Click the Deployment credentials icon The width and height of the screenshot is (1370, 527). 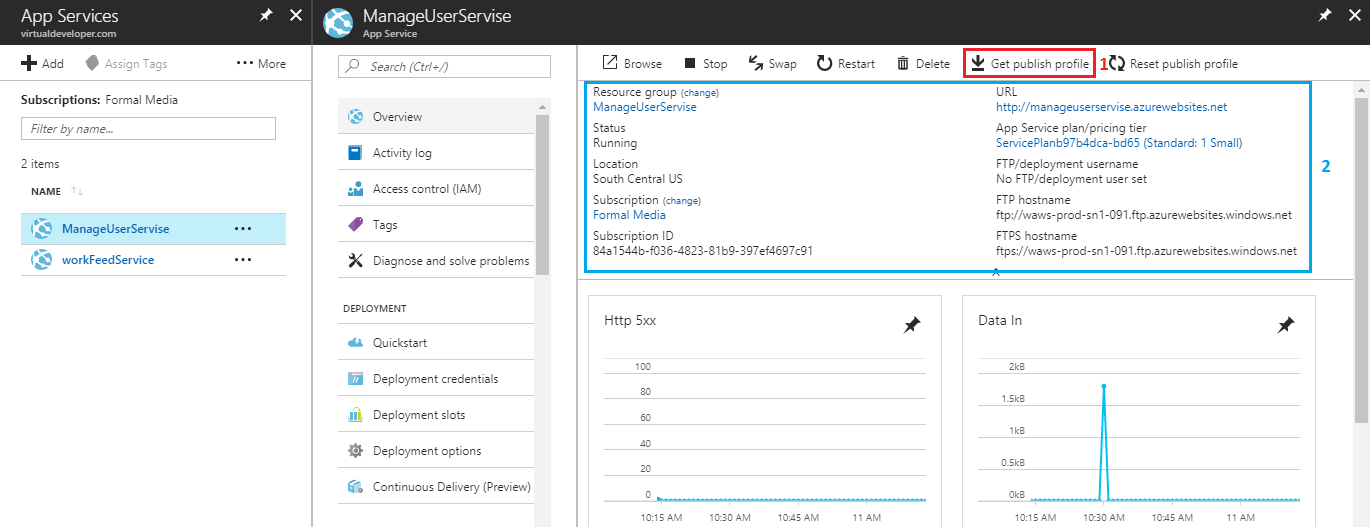355,379
